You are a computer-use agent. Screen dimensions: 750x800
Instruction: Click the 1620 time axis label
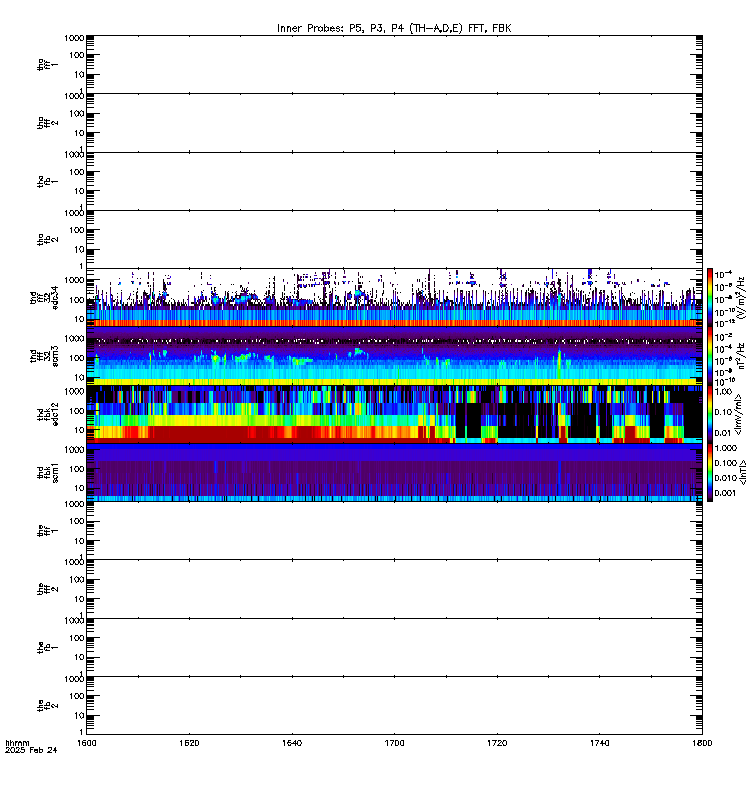(x=189, y=743)
